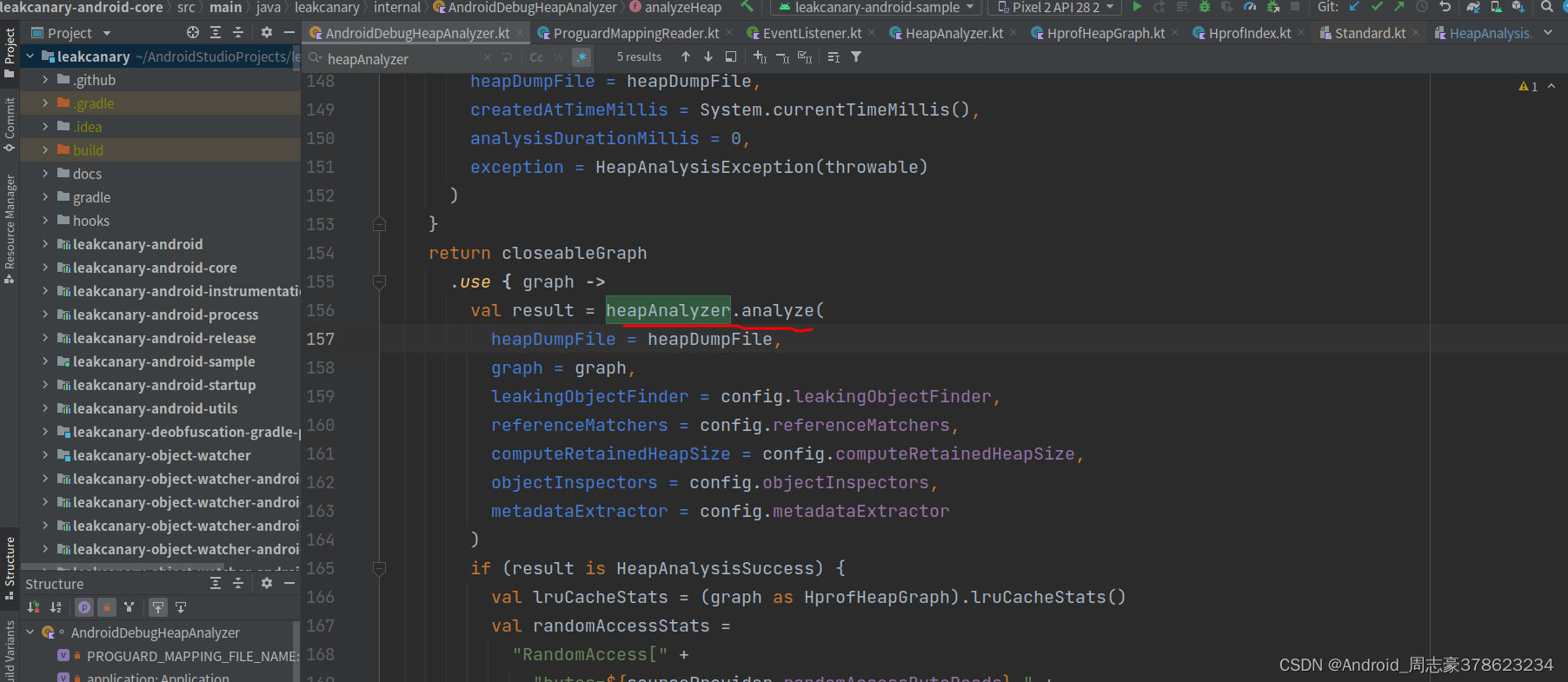
Task: Click Autoscroll from Source icon in Structure
Action: click(x=181, y=607)
